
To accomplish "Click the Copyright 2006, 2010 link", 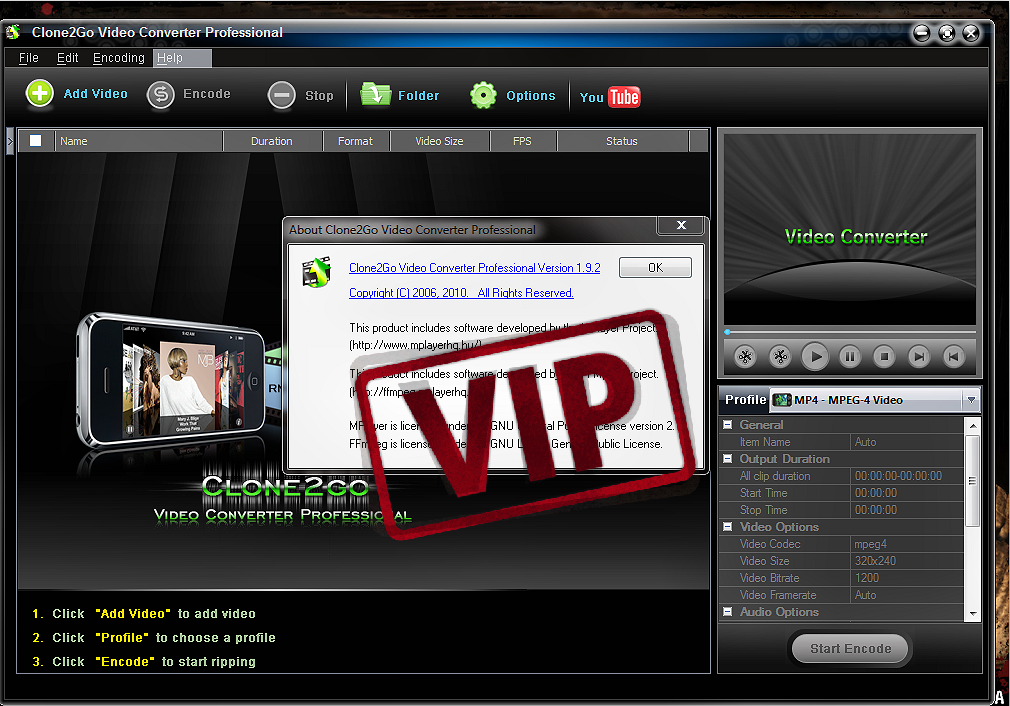I will point(461,293).
